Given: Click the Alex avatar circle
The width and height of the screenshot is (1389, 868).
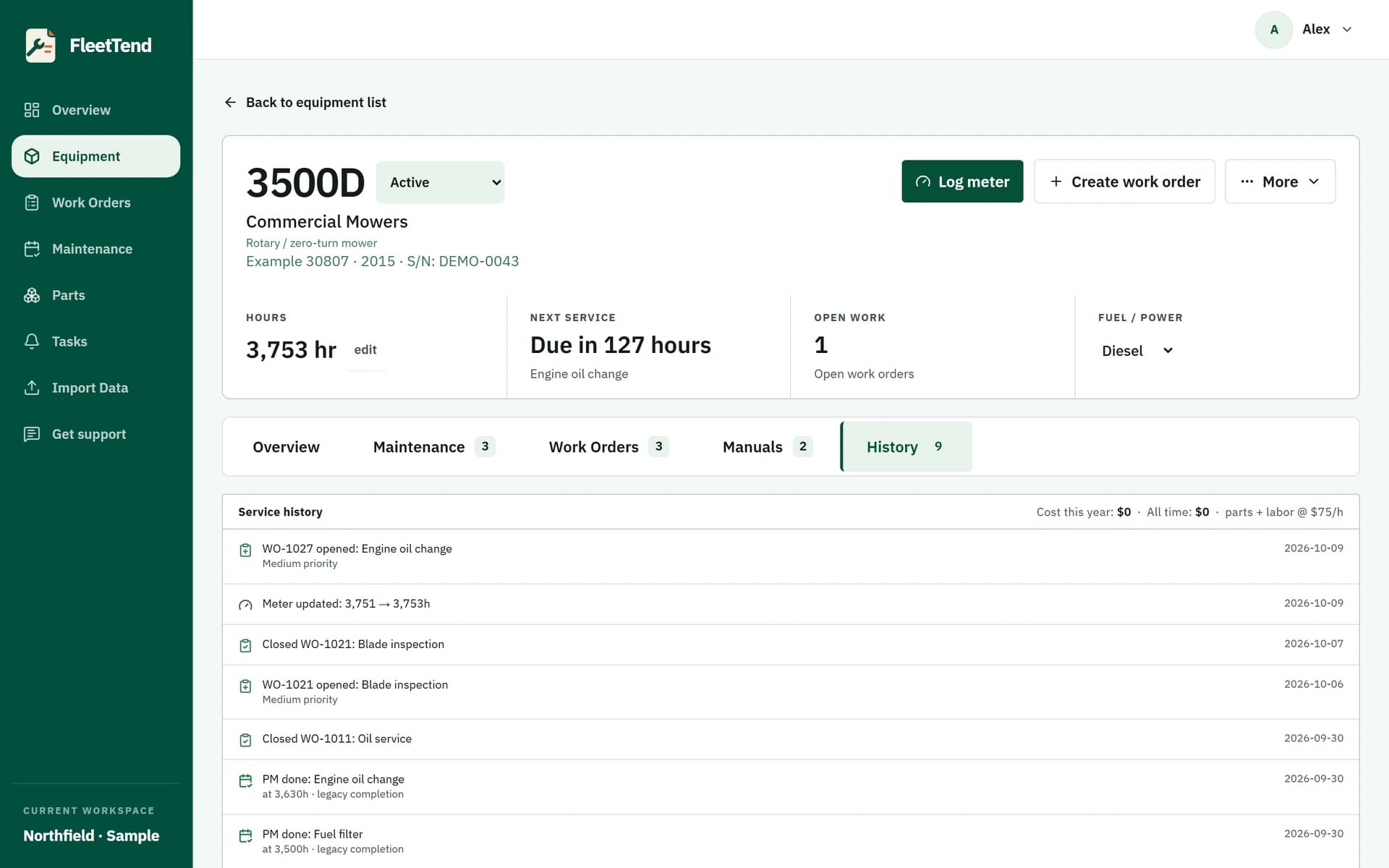Looking at the screenshot, I should [1274, 30].
